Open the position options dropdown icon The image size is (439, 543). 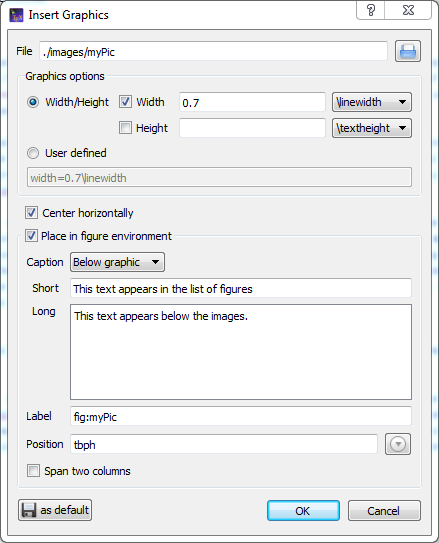coord(398,444)
